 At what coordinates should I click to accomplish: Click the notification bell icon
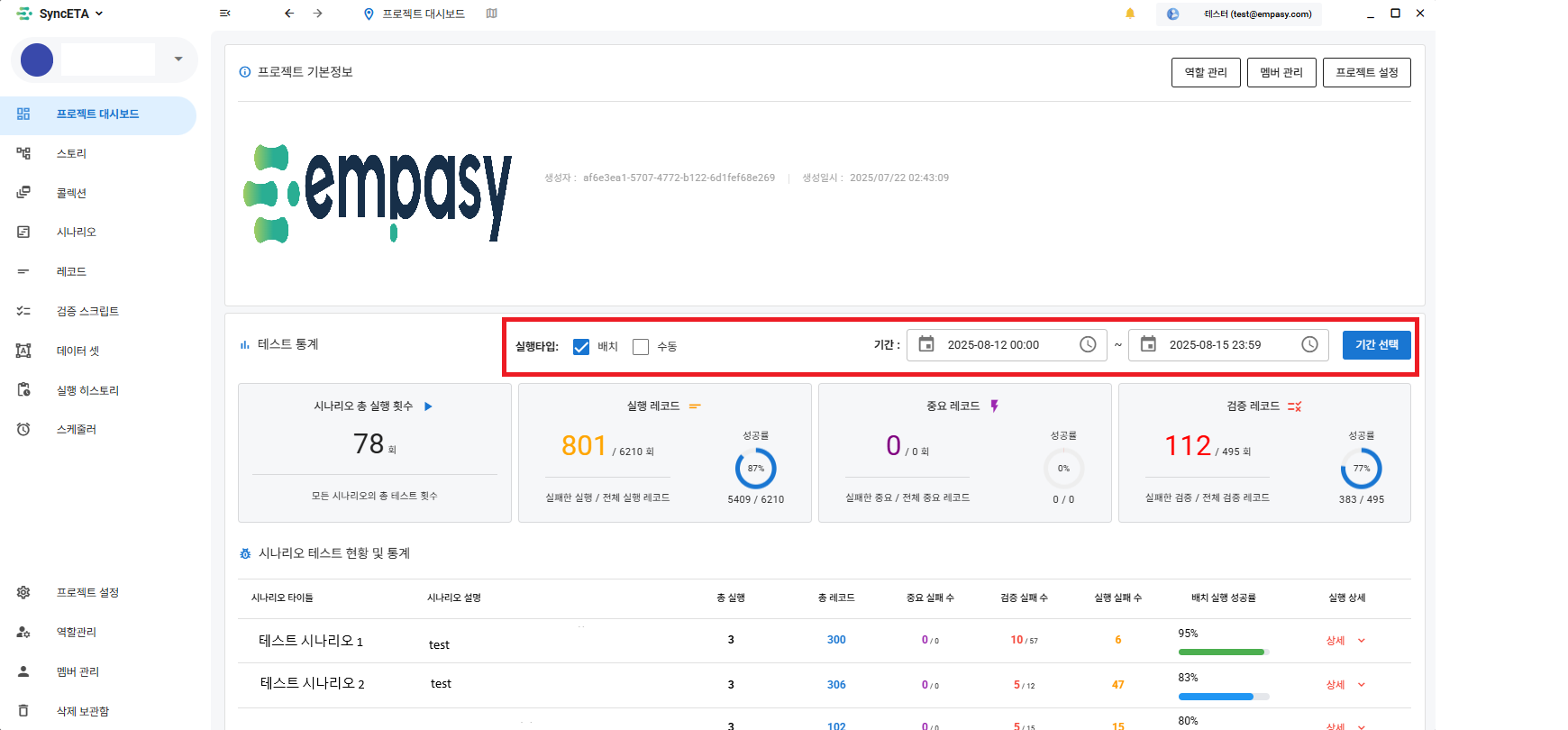click(1130, 14)
